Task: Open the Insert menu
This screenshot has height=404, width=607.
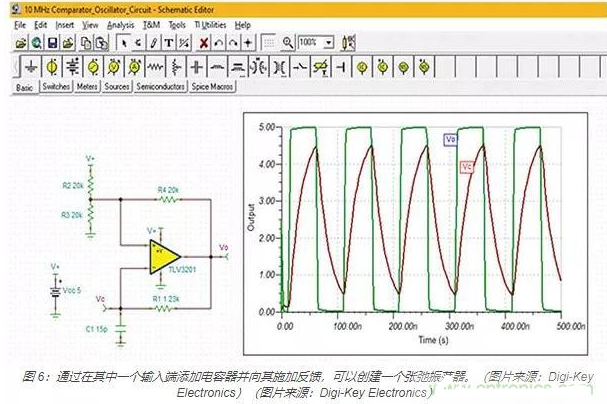Action: click(x=64, y=25)
